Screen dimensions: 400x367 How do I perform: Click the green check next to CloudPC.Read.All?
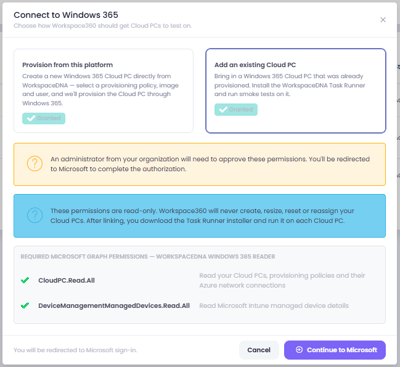[x=25, y=280]
